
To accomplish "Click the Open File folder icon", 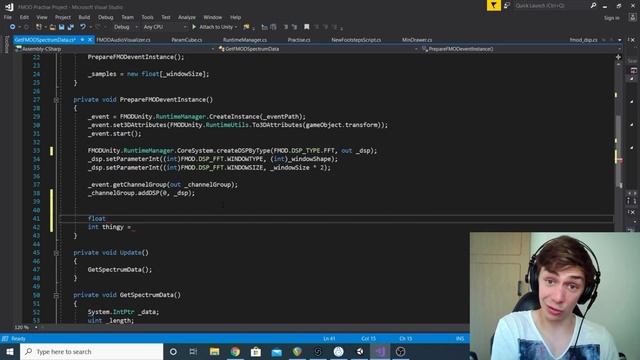I will [53, 27].
